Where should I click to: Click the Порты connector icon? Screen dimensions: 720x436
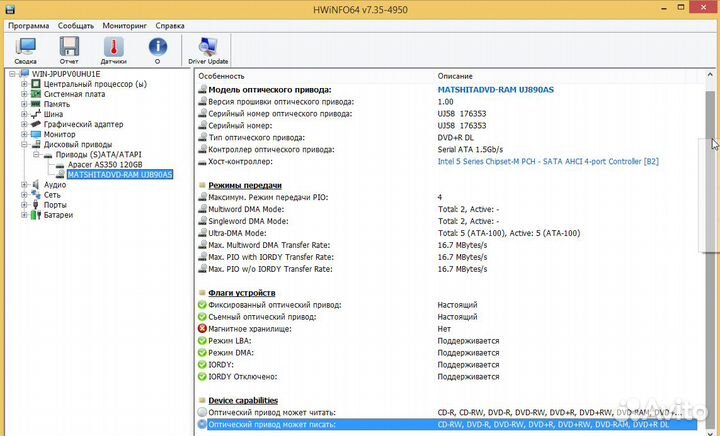click(36, 205)
